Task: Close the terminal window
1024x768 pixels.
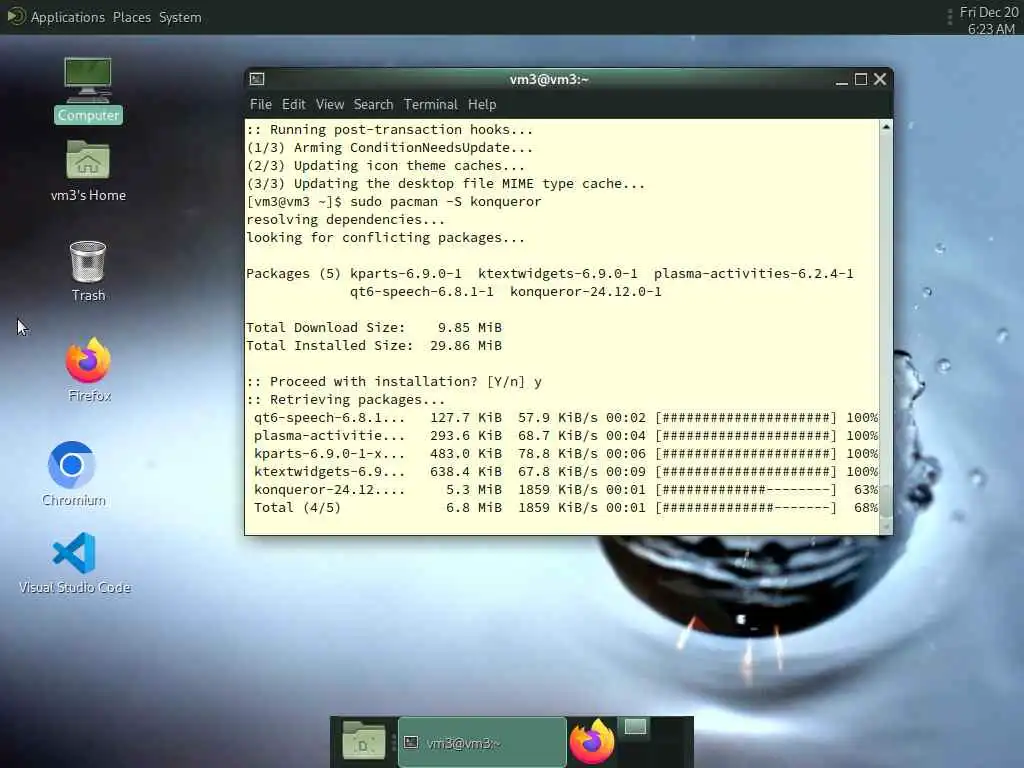Action: (x=880, y=80)
